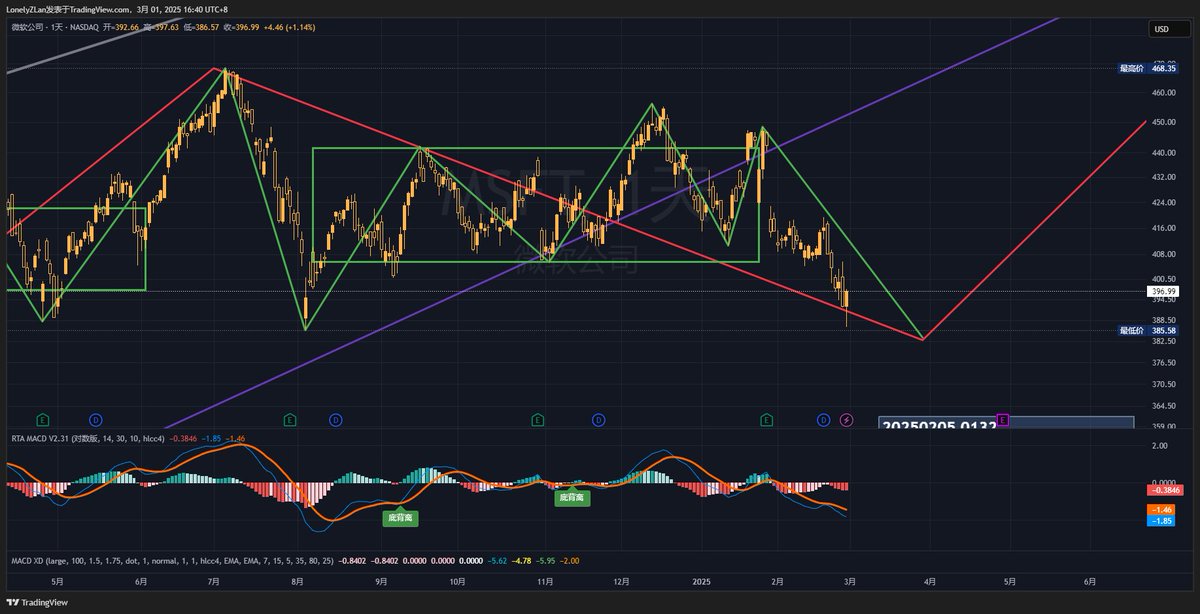Click the 最低价 385.58 price label

(1148, 330)
